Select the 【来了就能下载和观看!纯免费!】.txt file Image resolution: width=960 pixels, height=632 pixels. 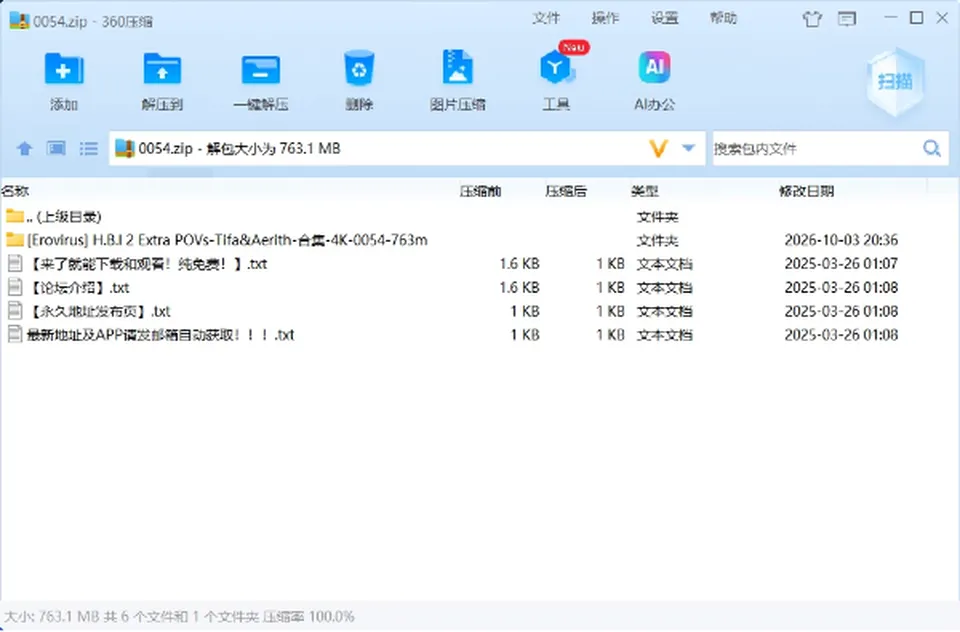click(x=480, y=264)
